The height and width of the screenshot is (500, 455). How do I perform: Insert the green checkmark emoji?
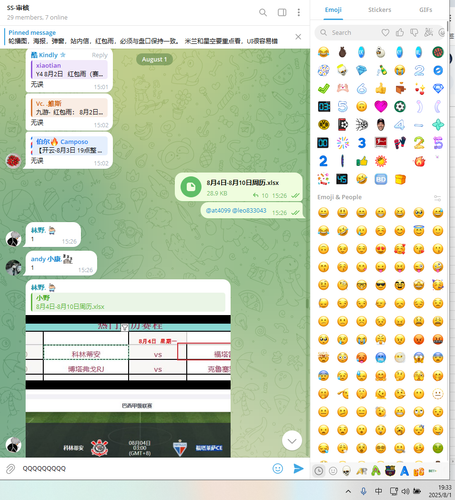tap(323, 88)
